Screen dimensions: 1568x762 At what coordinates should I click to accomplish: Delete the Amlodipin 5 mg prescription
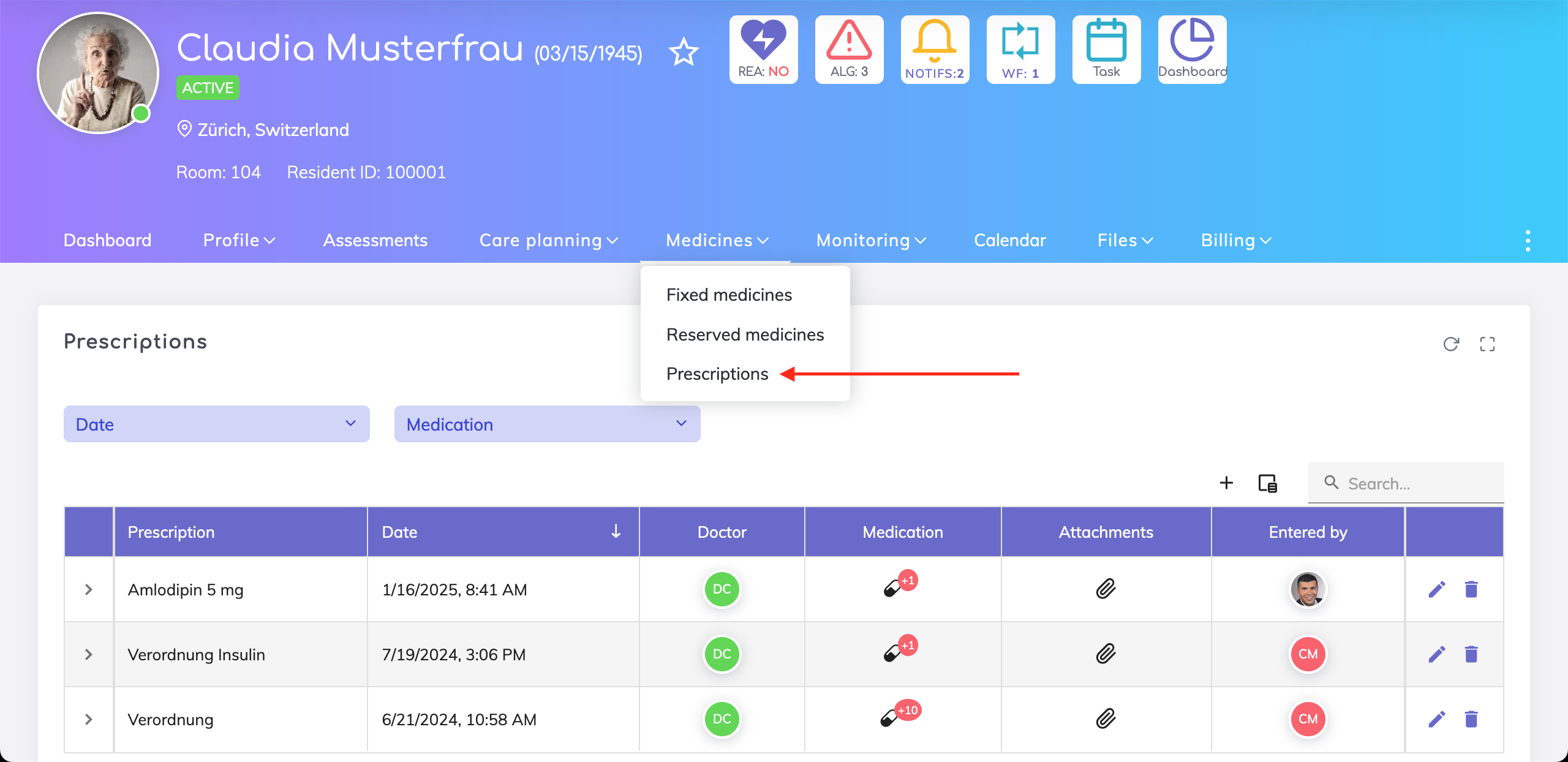click(x=1471, y=589)
